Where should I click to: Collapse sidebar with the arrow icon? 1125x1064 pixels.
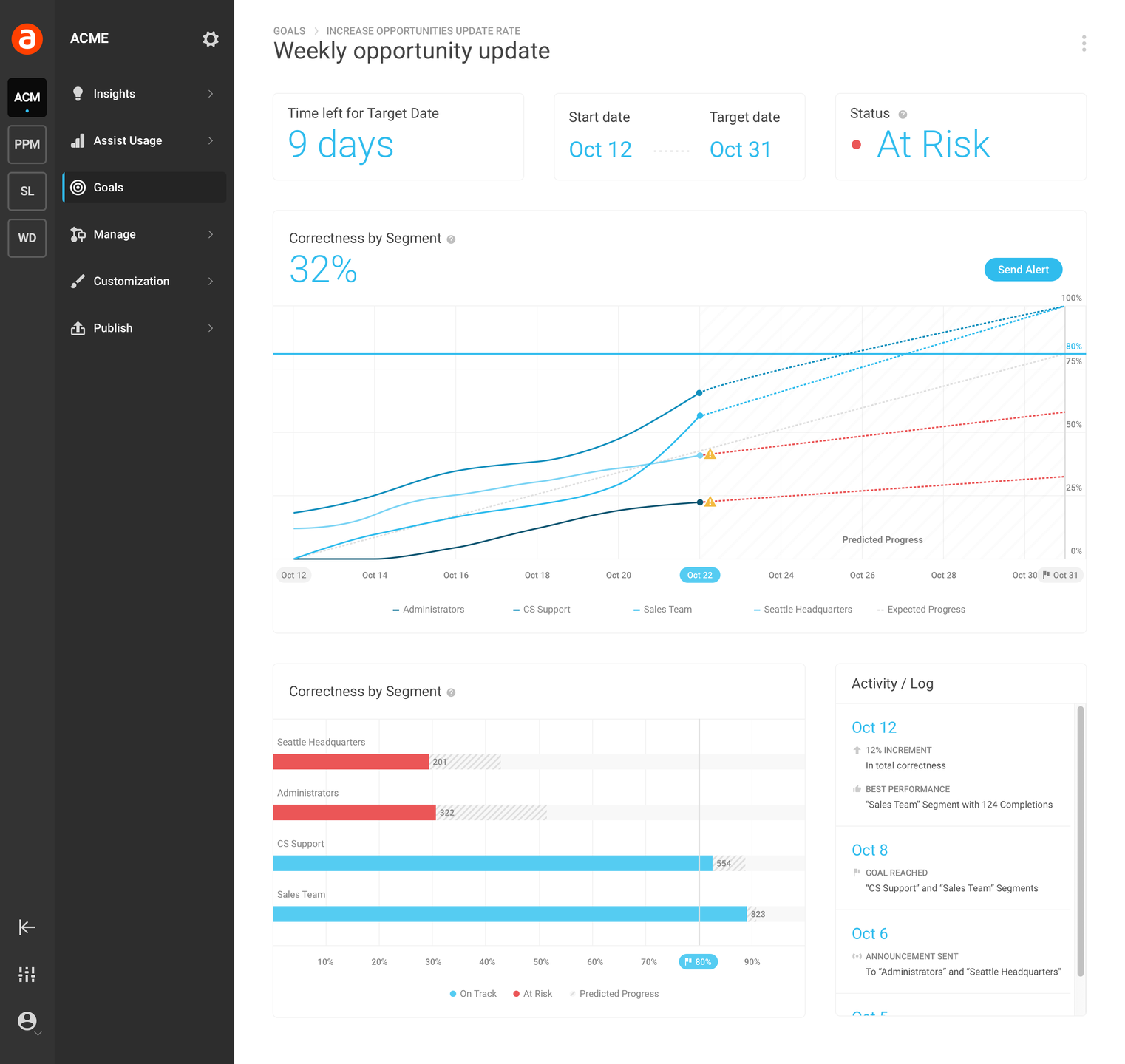point(27,927)
